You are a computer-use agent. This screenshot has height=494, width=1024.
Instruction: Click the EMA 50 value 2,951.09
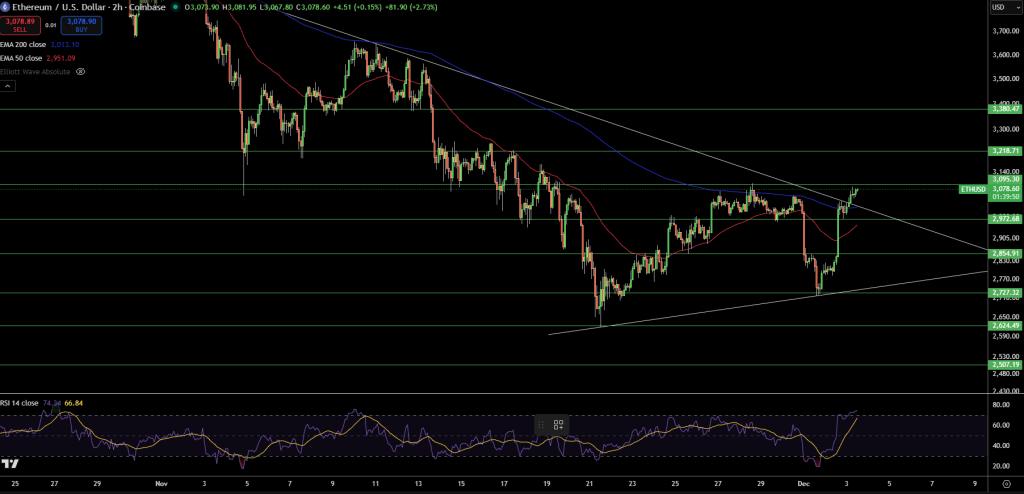click(x=61, y=58)
